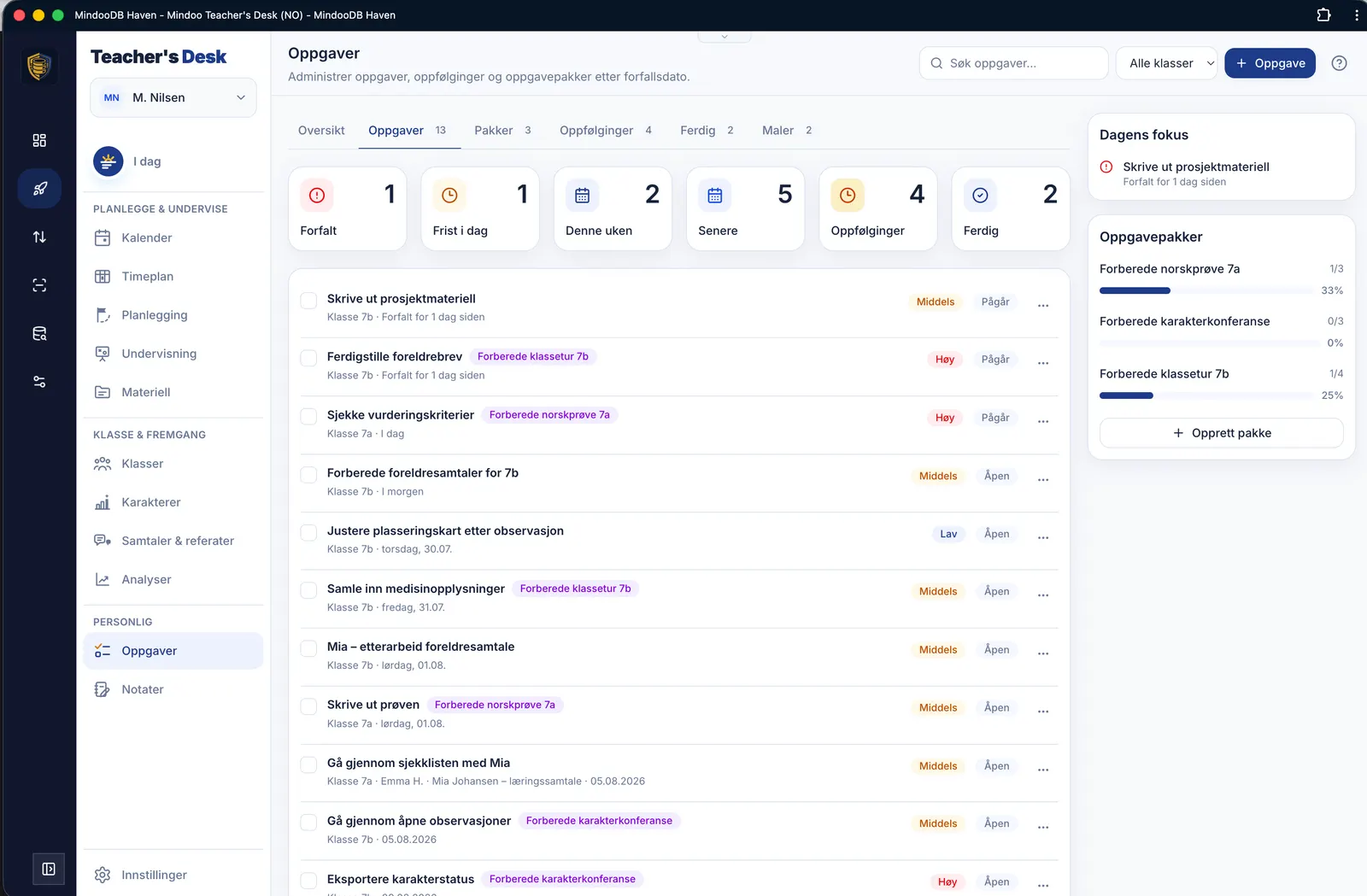Switch to the Oppfølginger tab
Viewport: 1367px width, 896px height.
pyautogui.click(x=606, y=131)
